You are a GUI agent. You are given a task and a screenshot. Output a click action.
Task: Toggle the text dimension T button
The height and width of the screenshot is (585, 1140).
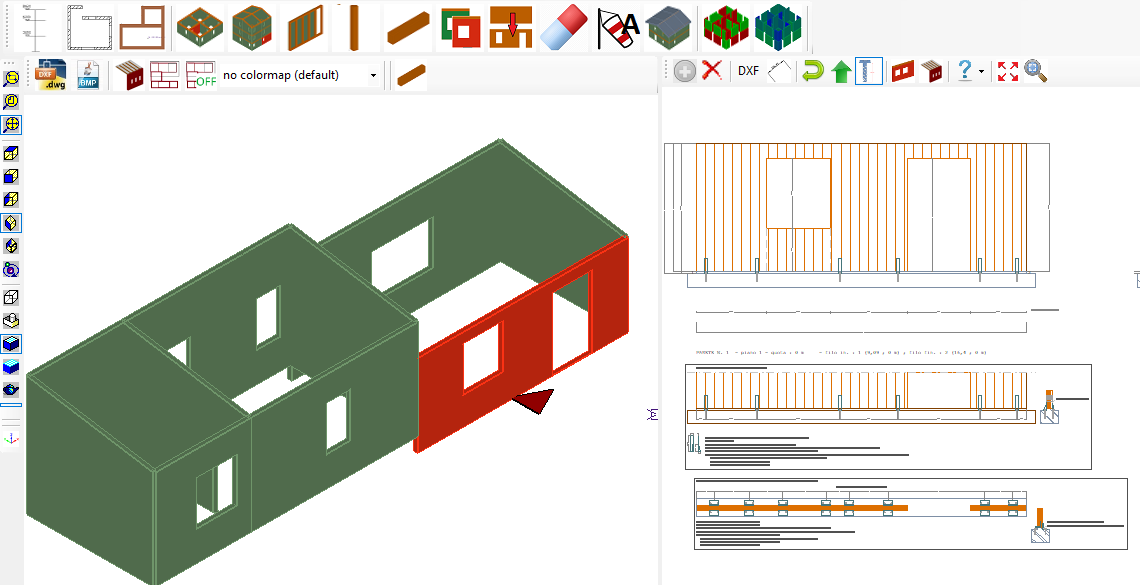coord(868,71)
